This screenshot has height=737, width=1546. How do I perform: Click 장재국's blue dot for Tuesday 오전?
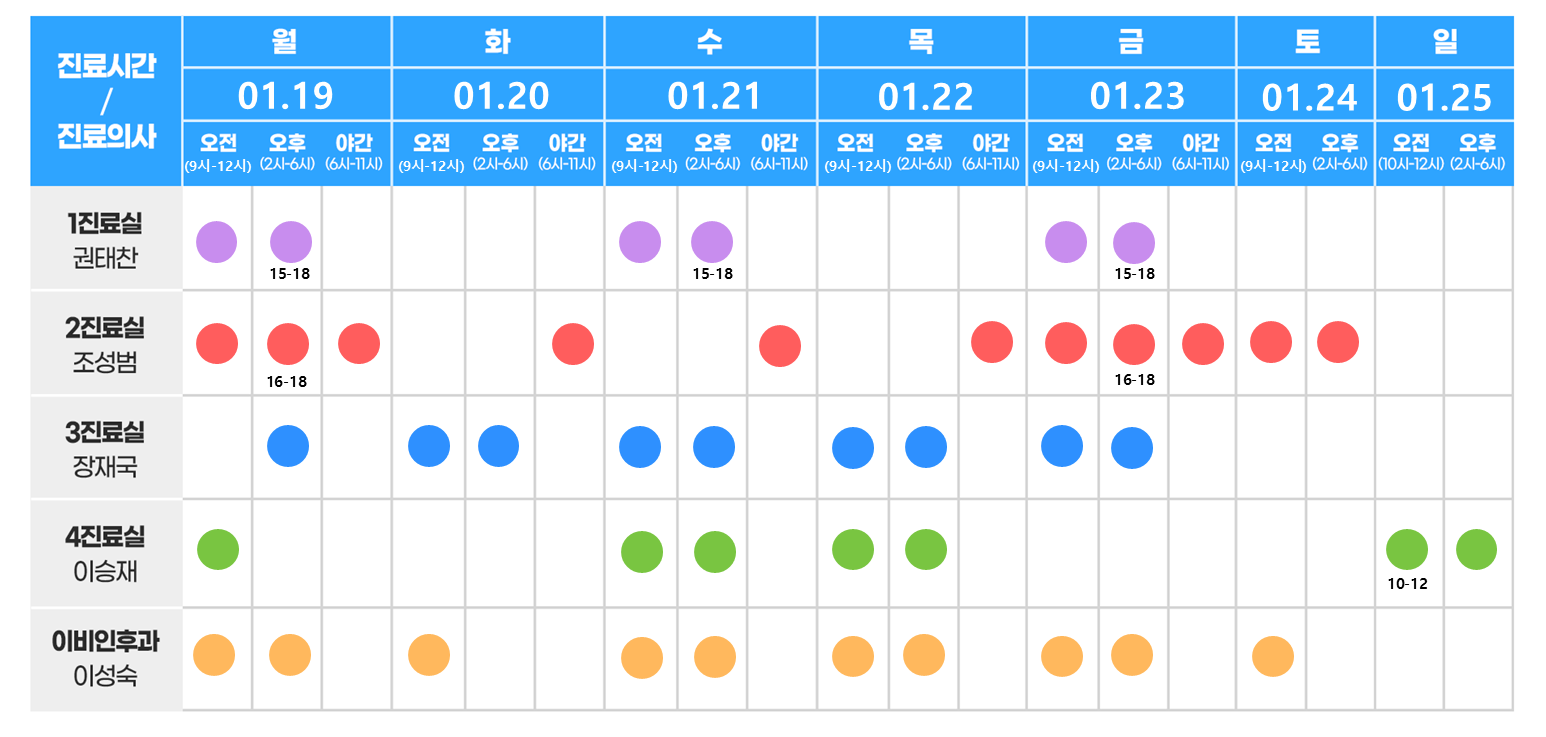click(429, 446)
